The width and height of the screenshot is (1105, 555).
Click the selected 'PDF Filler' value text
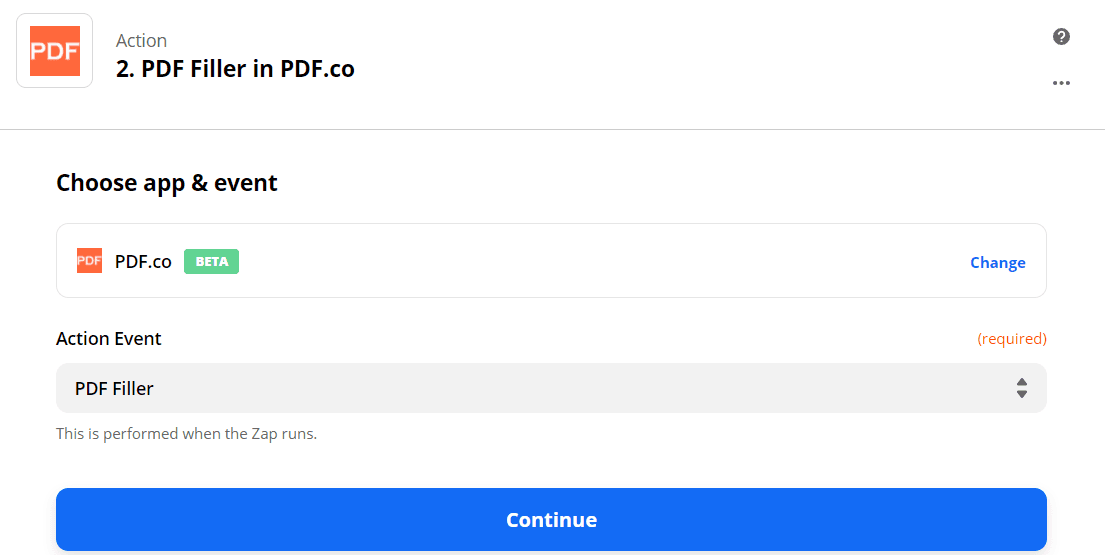point(114,388)
